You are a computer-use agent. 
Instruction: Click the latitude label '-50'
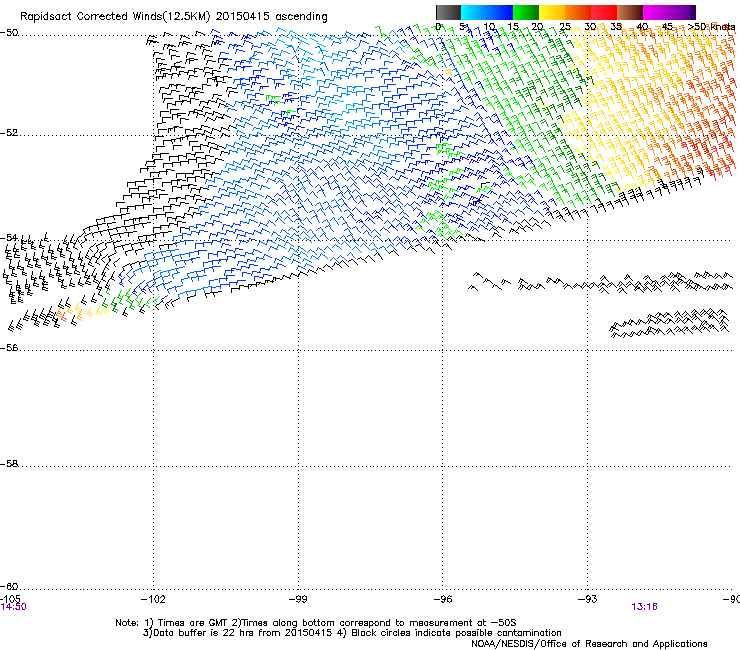pyautogui.click(x=9, y=33)
